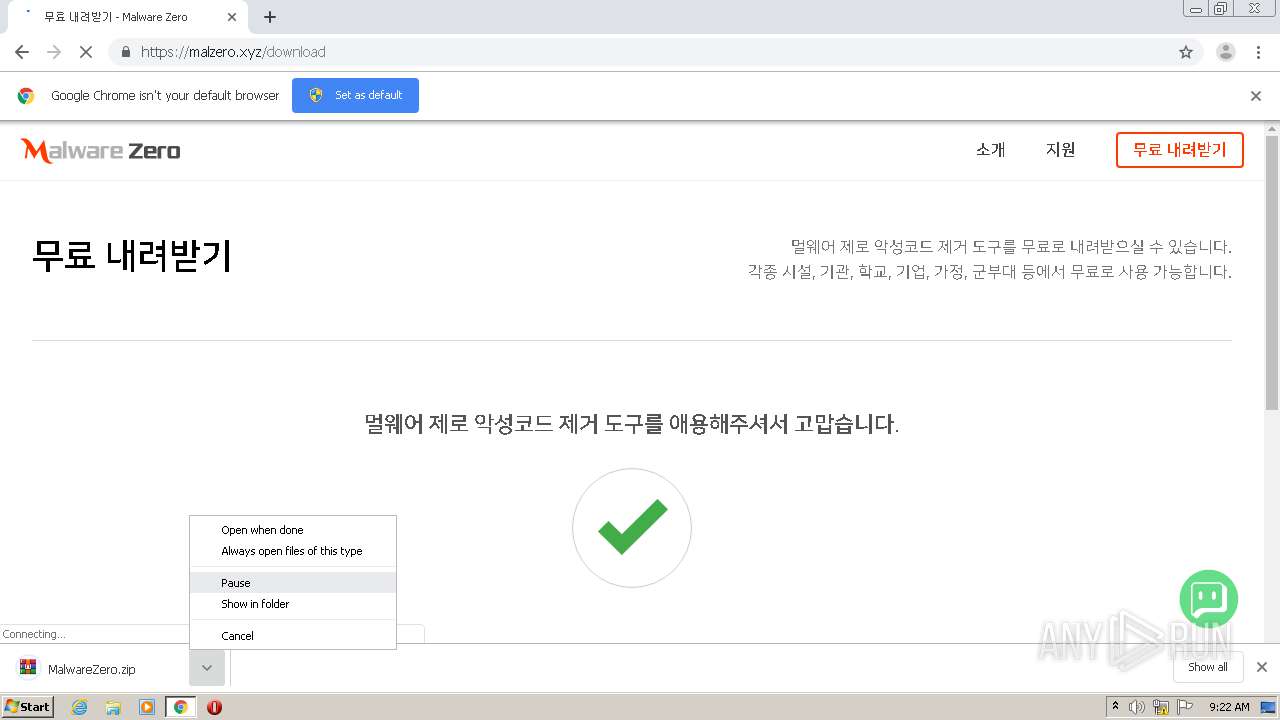Screen dimensions: 1280x720
Task: Open Chrome's three-dot menu
Action: (1258, 52)
